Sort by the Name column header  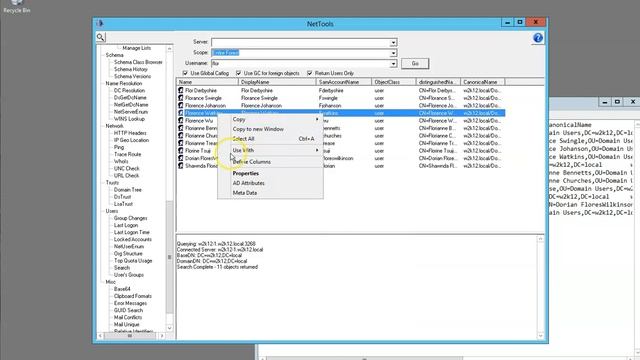coord(207,82)
